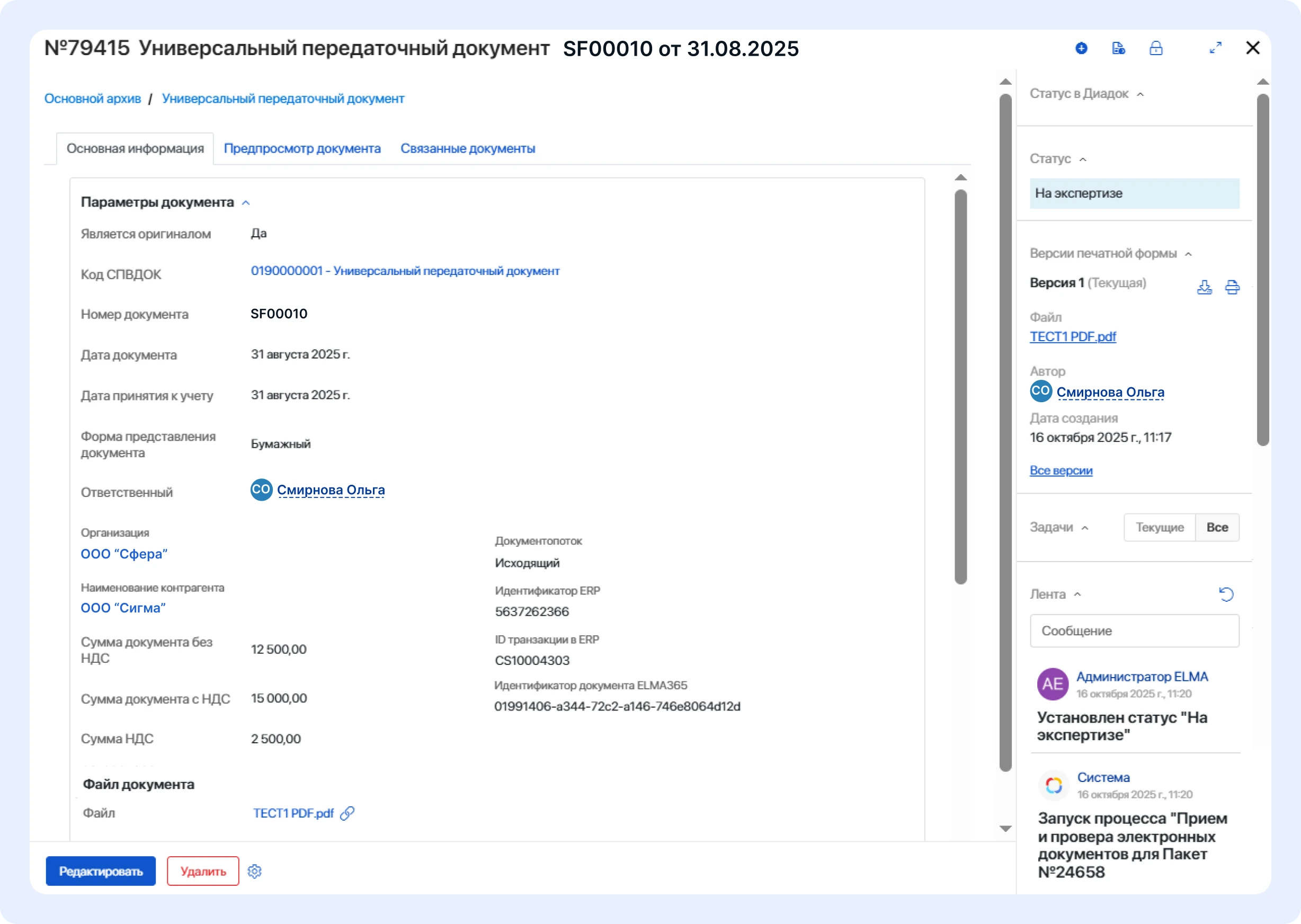Click the add (+) icon in top toolbar
This screenshot has width=1301, height=924.
(x=1081, y=48)
